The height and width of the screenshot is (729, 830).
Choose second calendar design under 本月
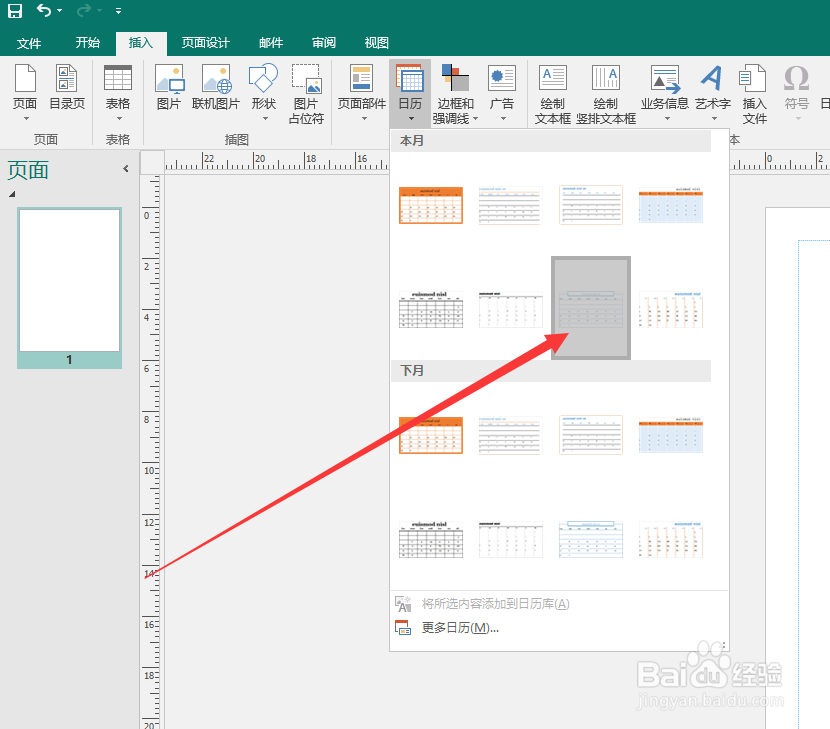510,205
